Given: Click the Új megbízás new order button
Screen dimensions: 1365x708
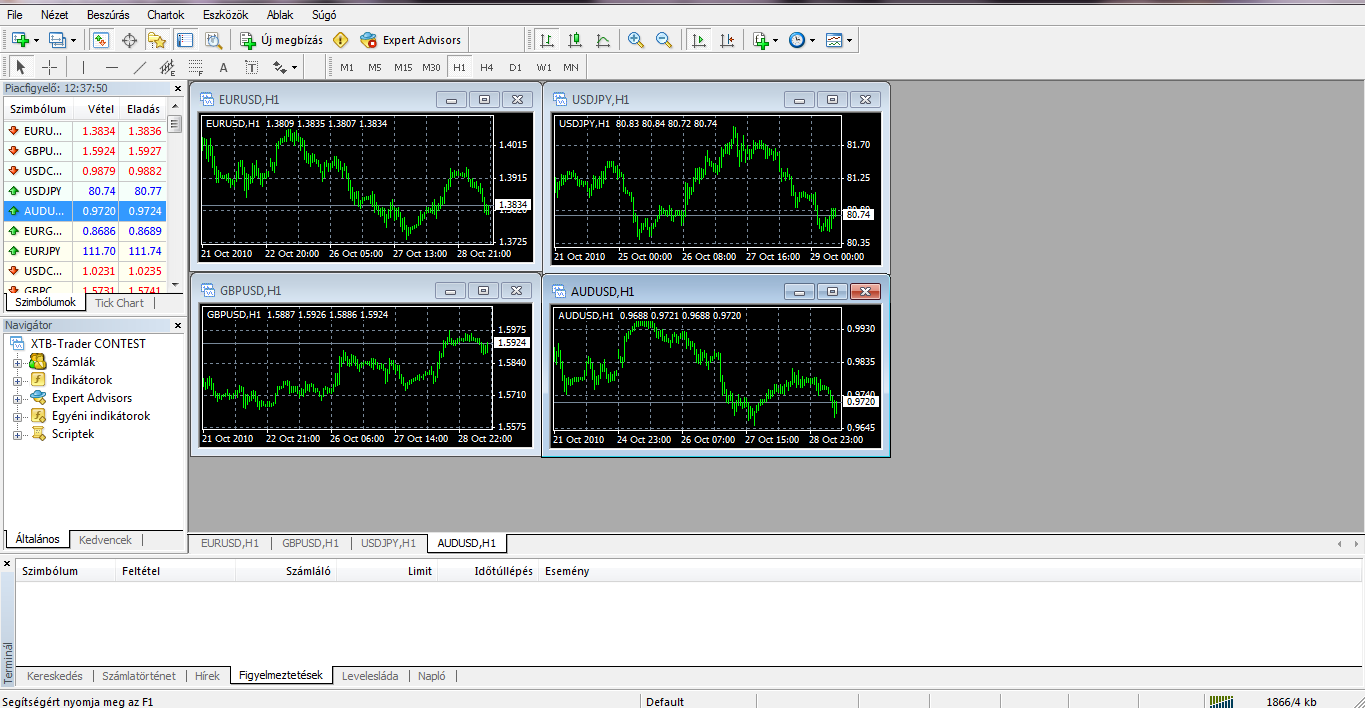Looking at the screenshot, I should tap(281, 40).
